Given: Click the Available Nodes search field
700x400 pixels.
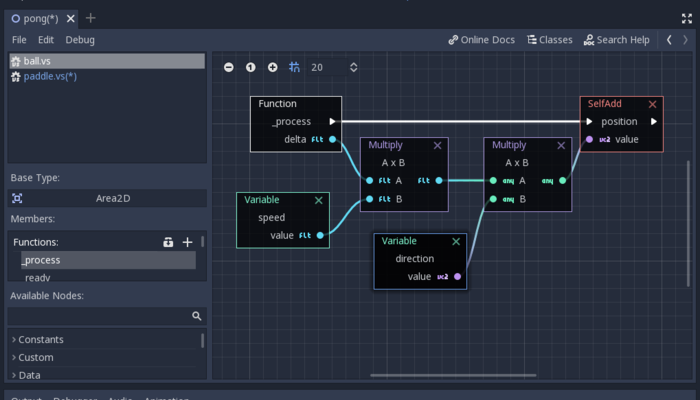Looking at the screenshot, I should 100,316.
